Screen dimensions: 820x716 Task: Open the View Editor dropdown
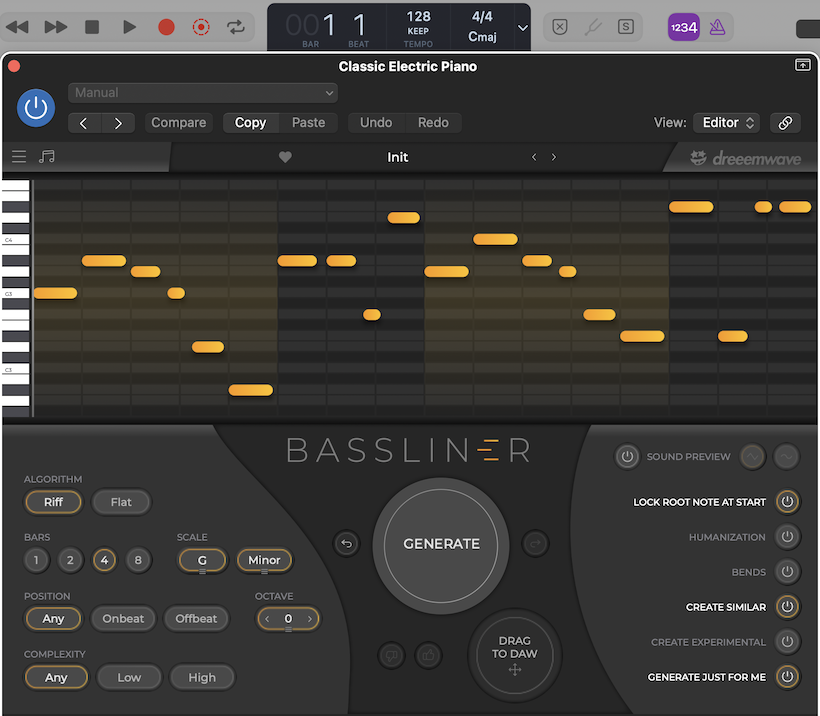click(x=726, y=123)
